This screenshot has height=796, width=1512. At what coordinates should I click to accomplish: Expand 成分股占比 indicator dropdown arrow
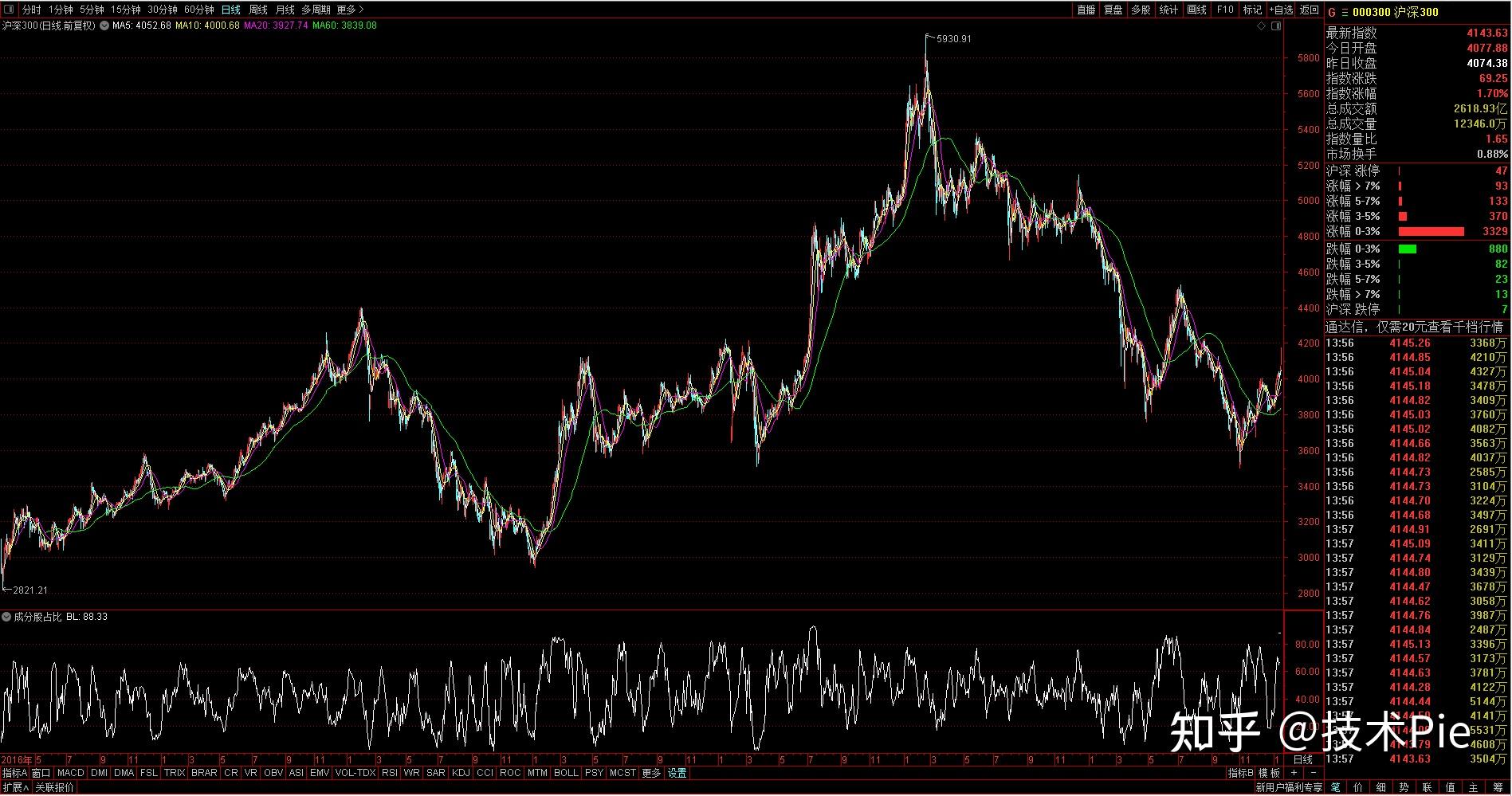pos(6,617)
